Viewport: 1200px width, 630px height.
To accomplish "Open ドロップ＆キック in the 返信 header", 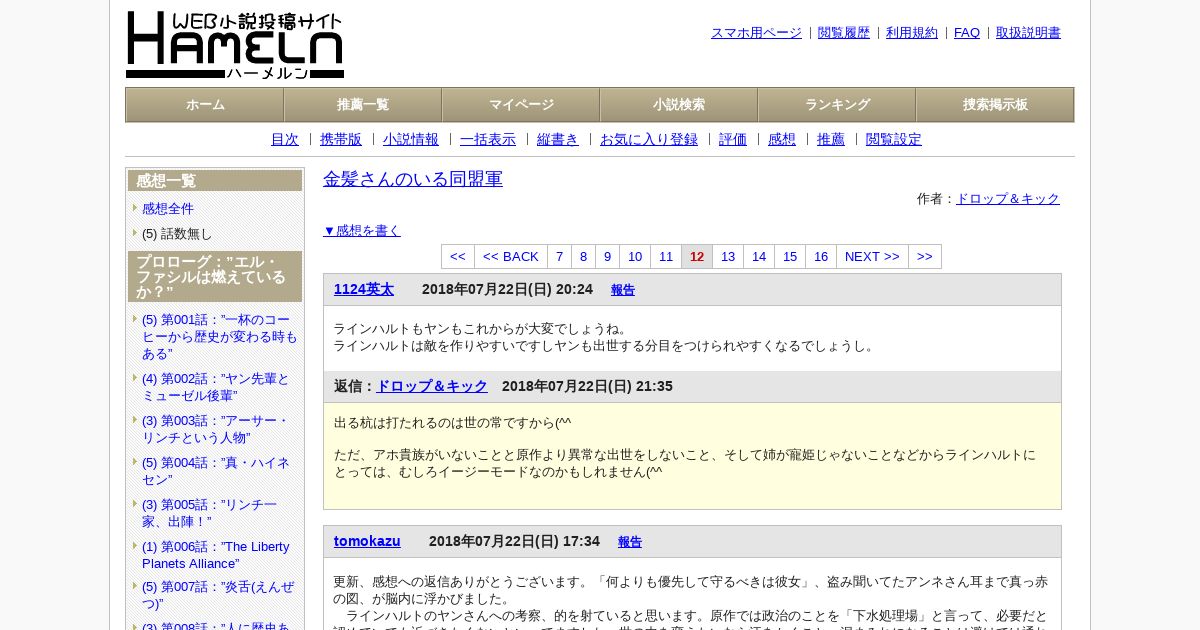I will [431, 386].
